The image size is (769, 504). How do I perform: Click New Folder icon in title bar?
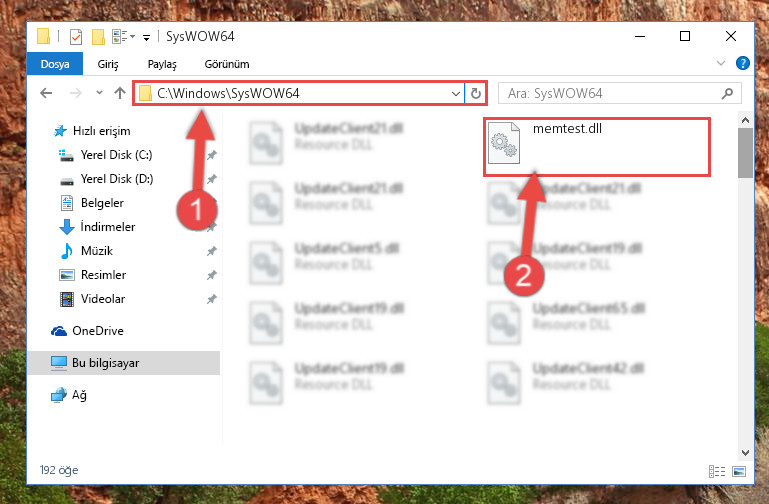[x=98, y=37]
